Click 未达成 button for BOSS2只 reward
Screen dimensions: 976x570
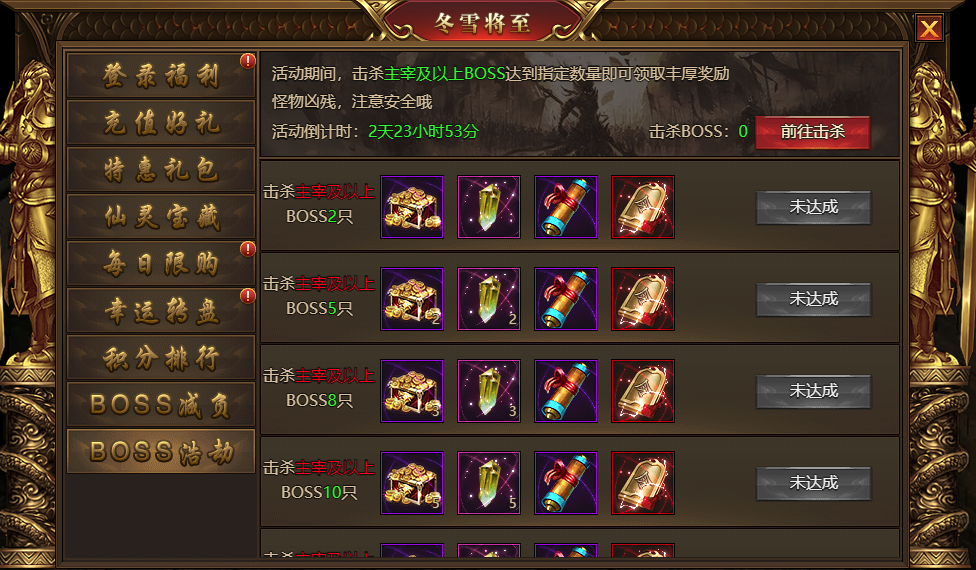point(814,207)
